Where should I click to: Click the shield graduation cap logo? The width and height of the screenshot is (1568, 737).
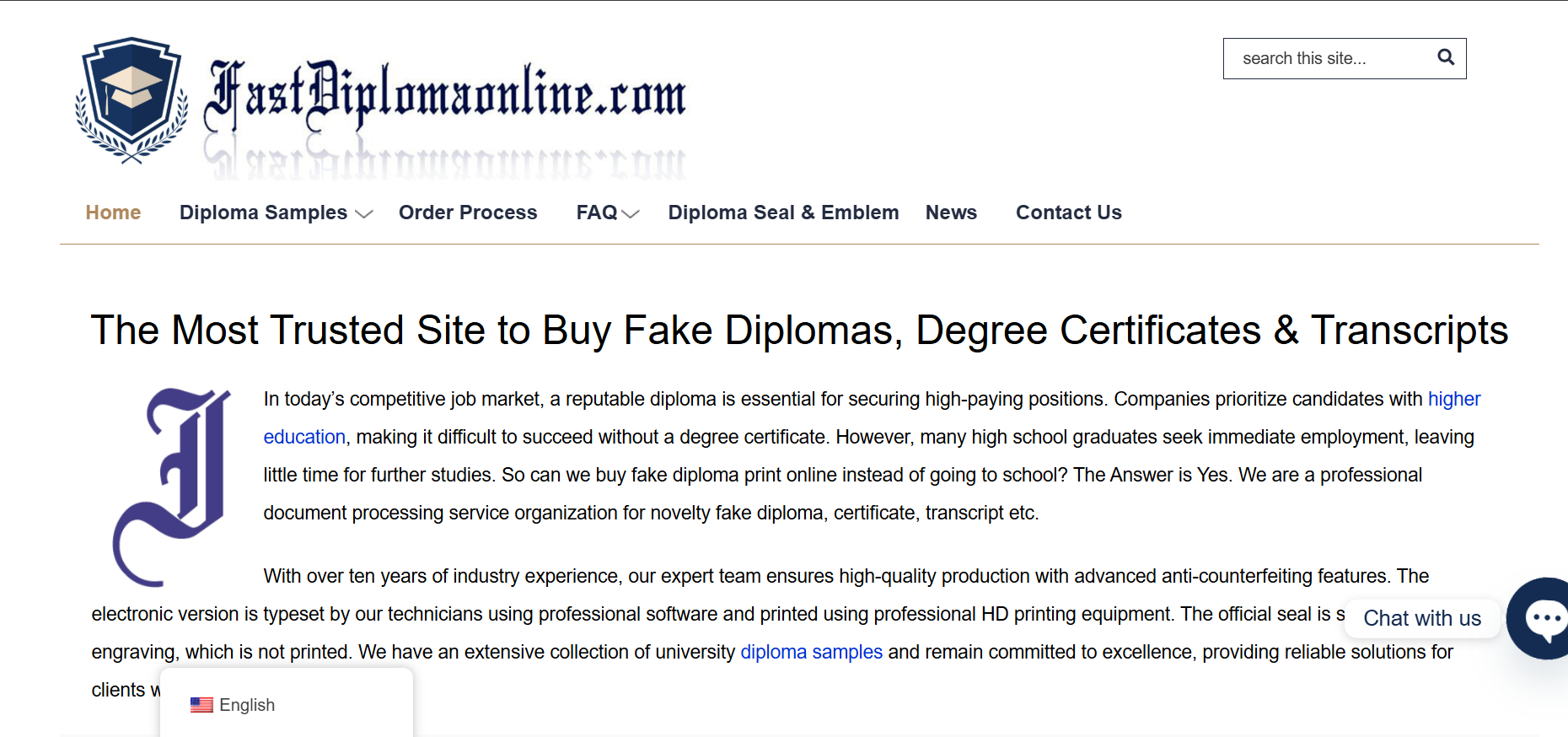[x=131, y=99]
